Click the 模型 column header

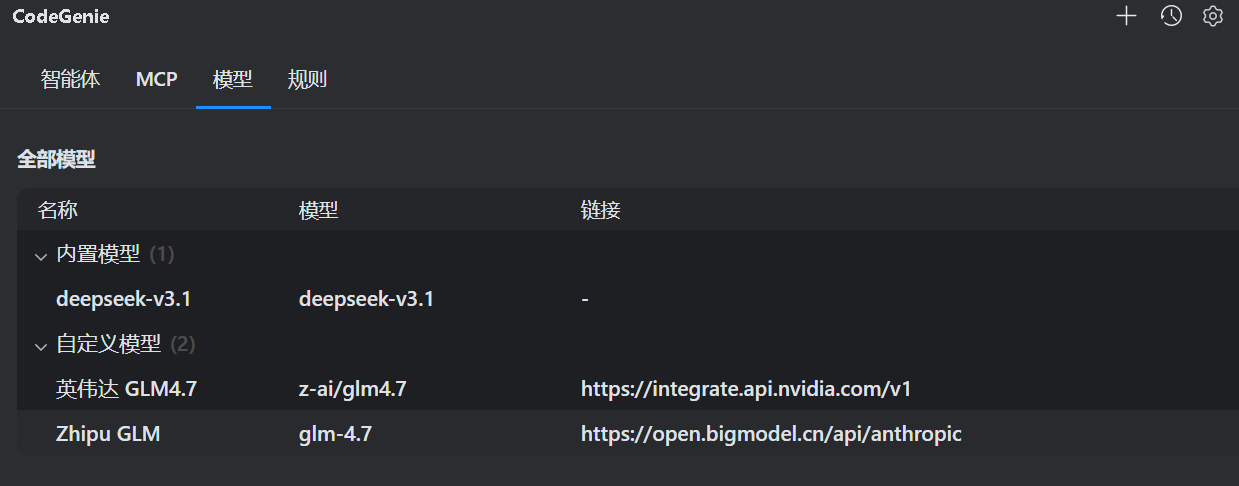(x=319, y=210)
